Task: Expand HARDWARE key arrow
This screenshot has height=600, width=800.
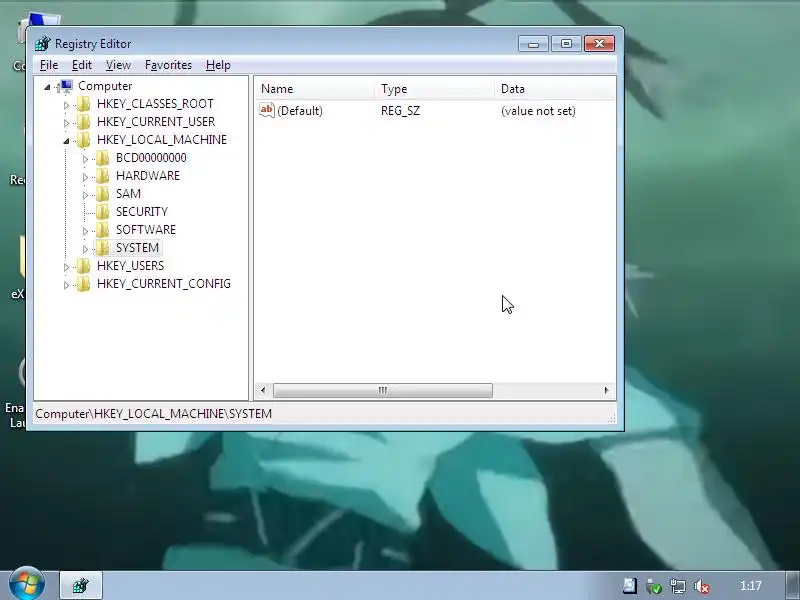Action: coord(85,177)
